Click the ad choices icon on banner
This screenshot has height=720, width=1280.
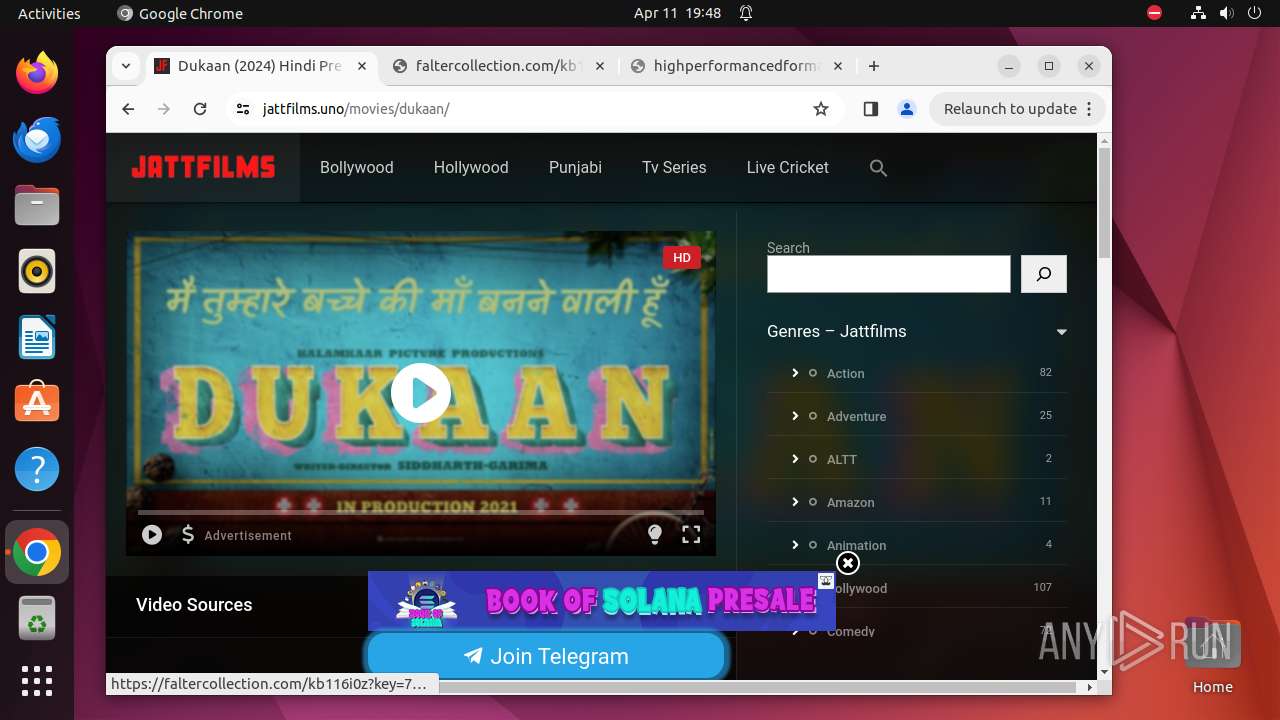coord(826,581)
